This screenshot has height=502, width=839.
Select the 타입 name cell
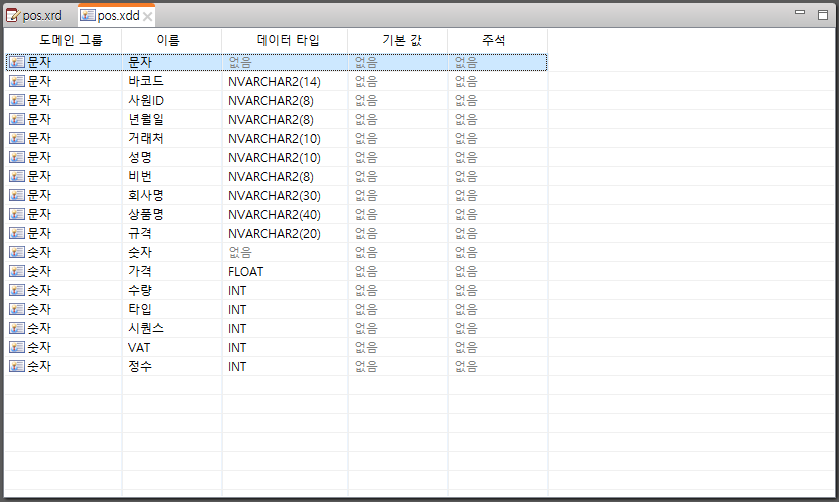[x=172, y=309]
